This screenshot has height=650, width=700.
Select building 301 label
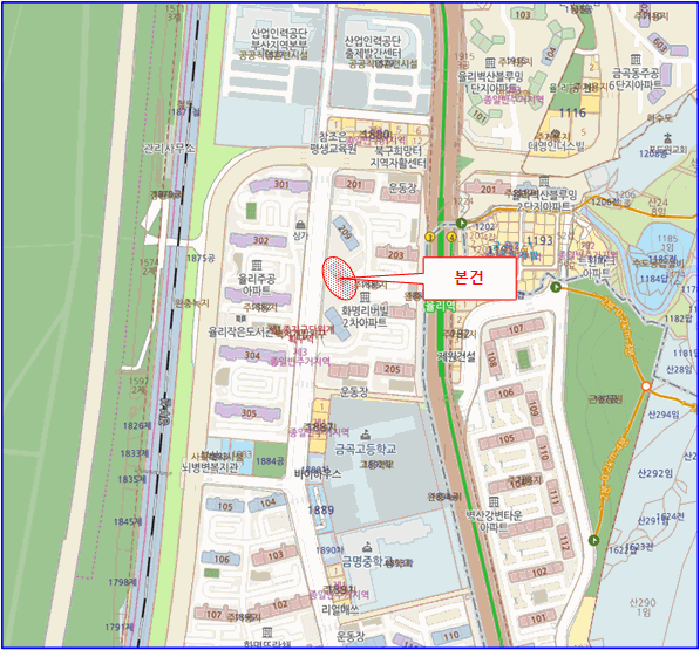point(281,184)
